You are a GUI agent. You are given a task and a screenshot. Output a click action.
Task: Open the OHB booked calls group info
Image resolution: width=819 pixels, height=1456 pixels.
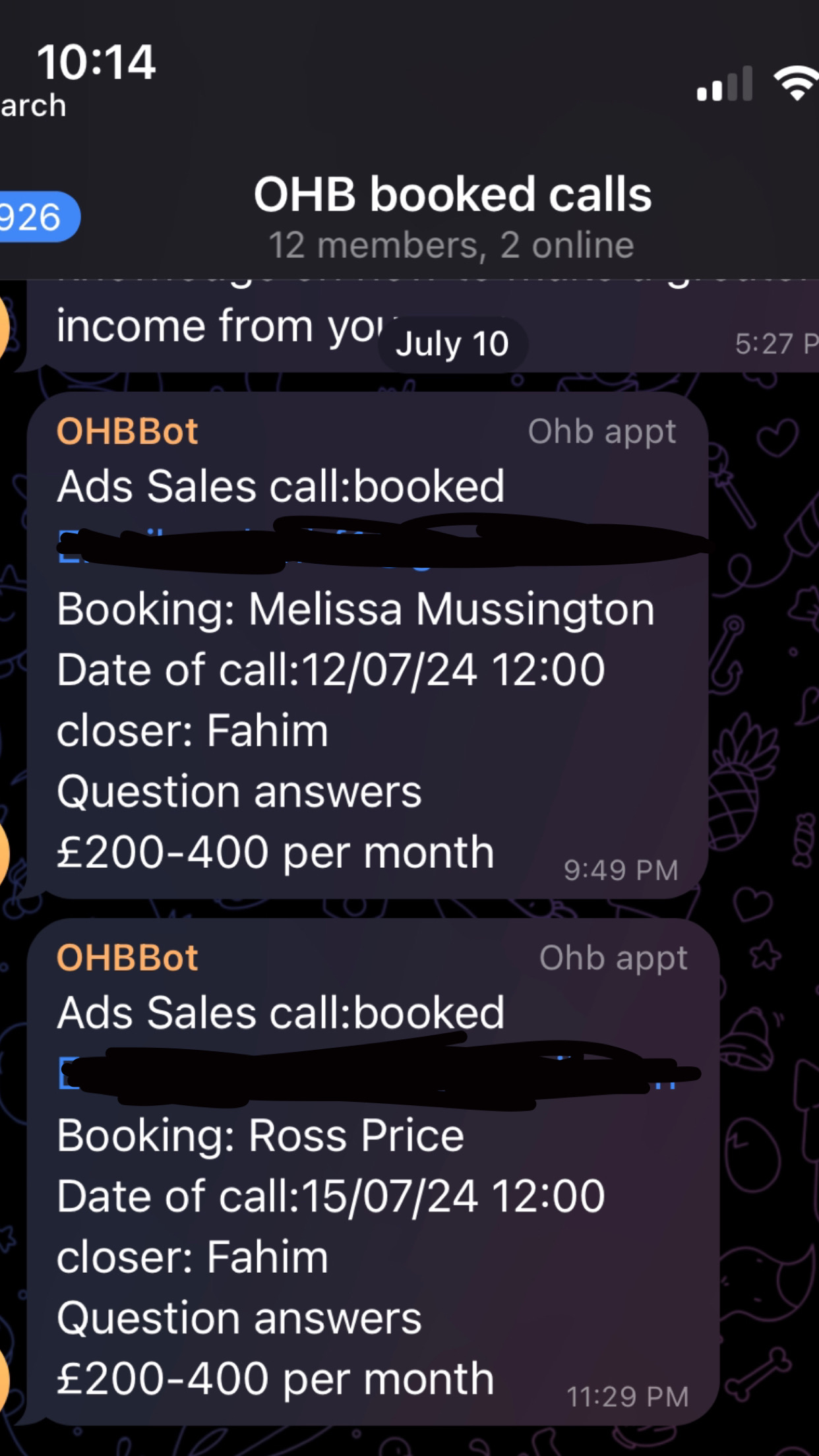452,195
